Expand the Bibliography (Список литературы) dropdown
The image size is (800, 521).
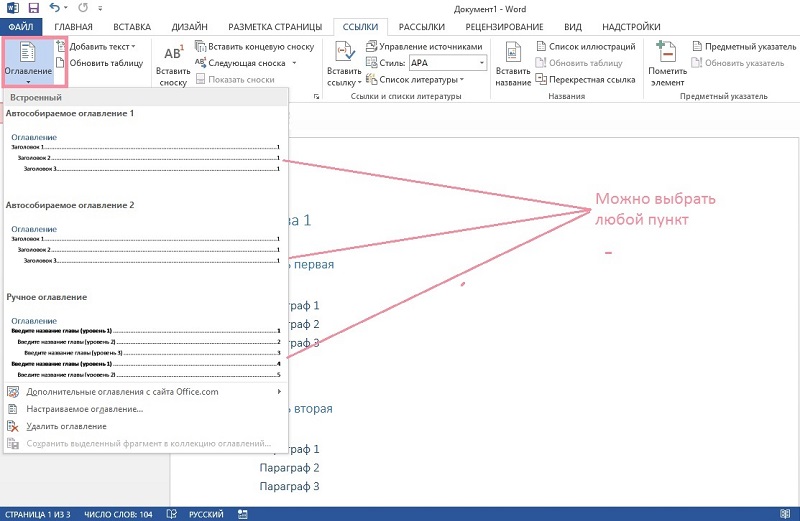coord(461,80)
